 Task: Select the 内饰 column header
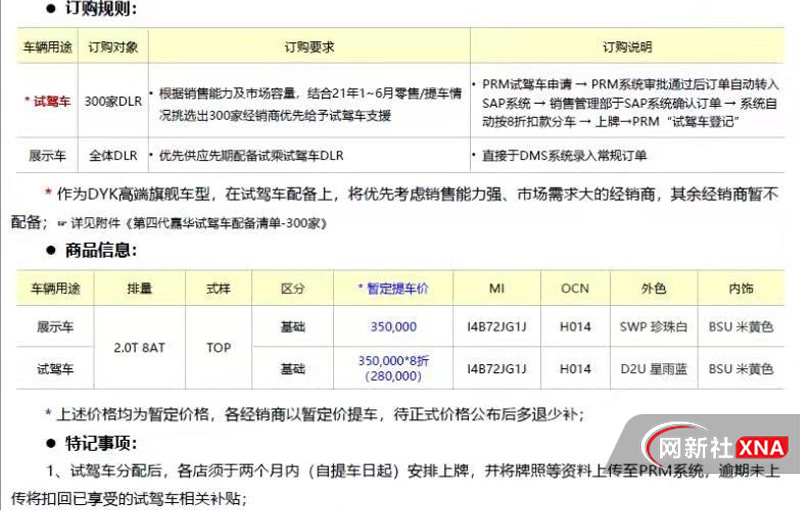[x=741, y=289]
